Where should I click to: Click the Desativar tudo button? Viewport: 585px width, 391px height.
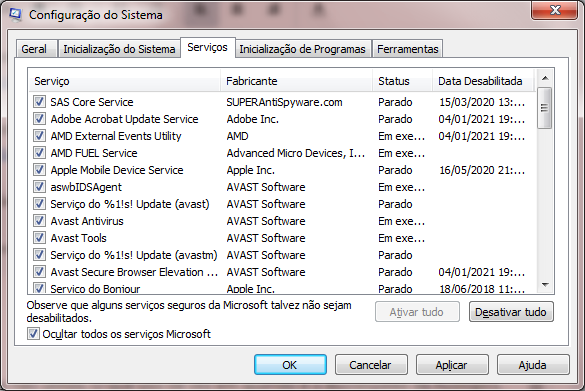pyautogui.click(x=511, y=312)
